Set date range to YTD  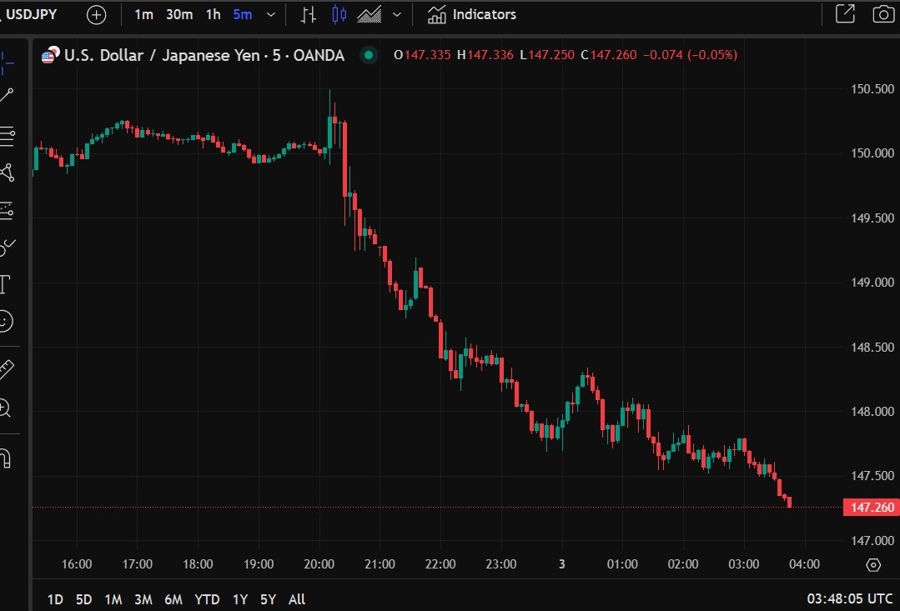click(x=207, y=599)
